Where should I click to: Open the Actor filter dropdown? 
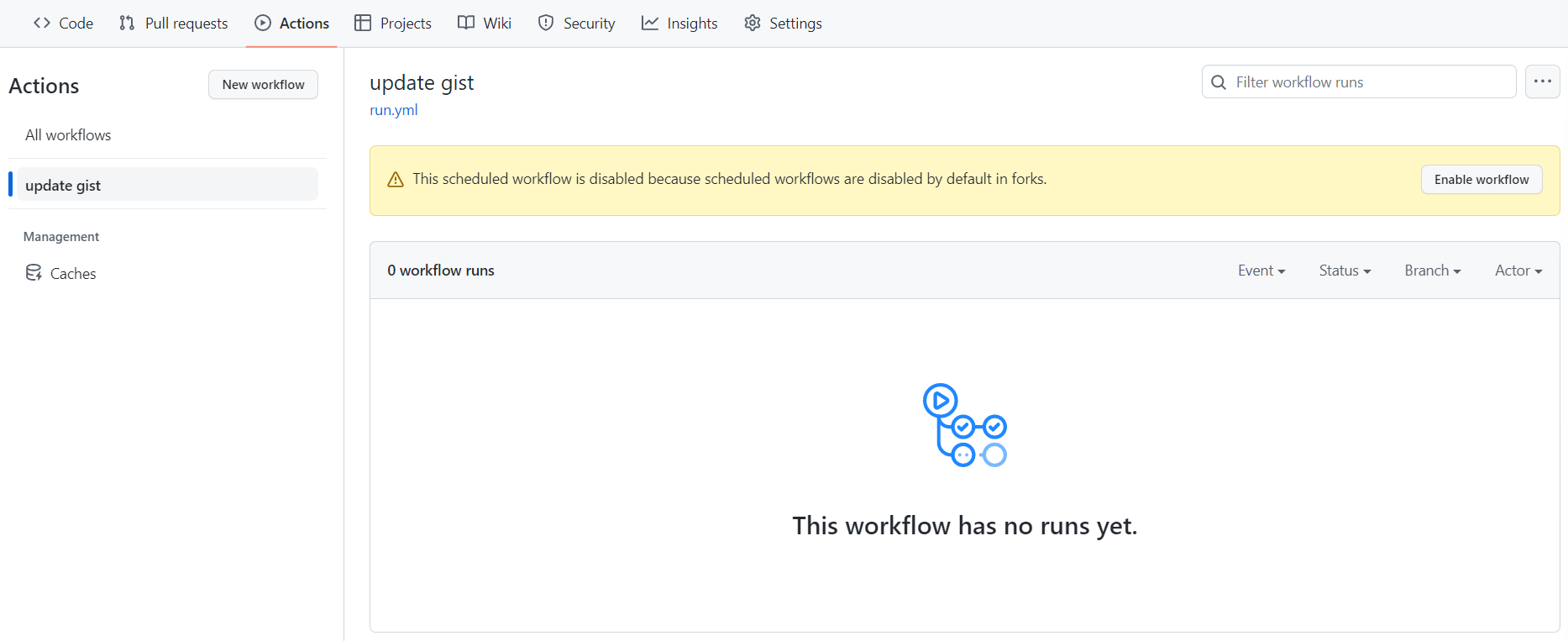click(x=1518, y=271)
